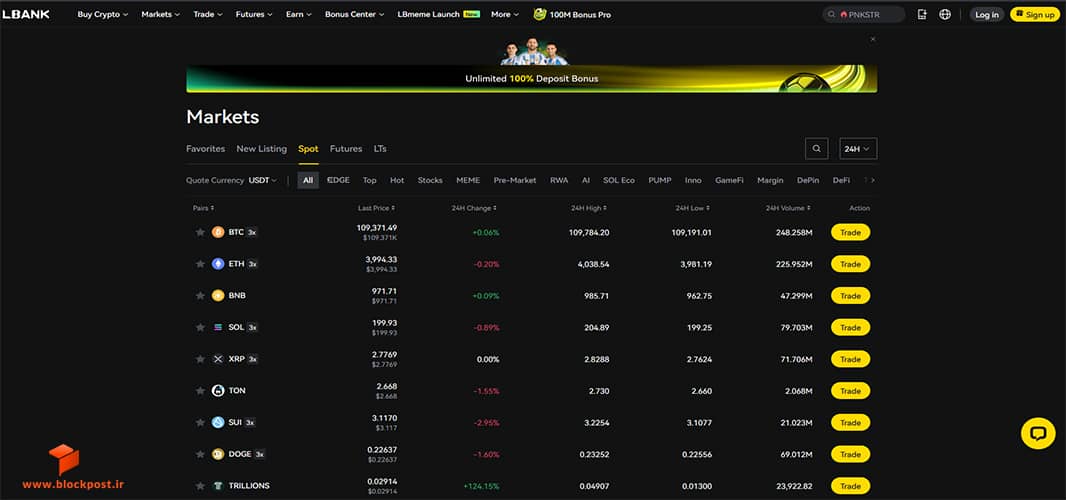Click the DOGE coin icon
The width and height of the screenshot is (1066, 500).
coord(218,454)
